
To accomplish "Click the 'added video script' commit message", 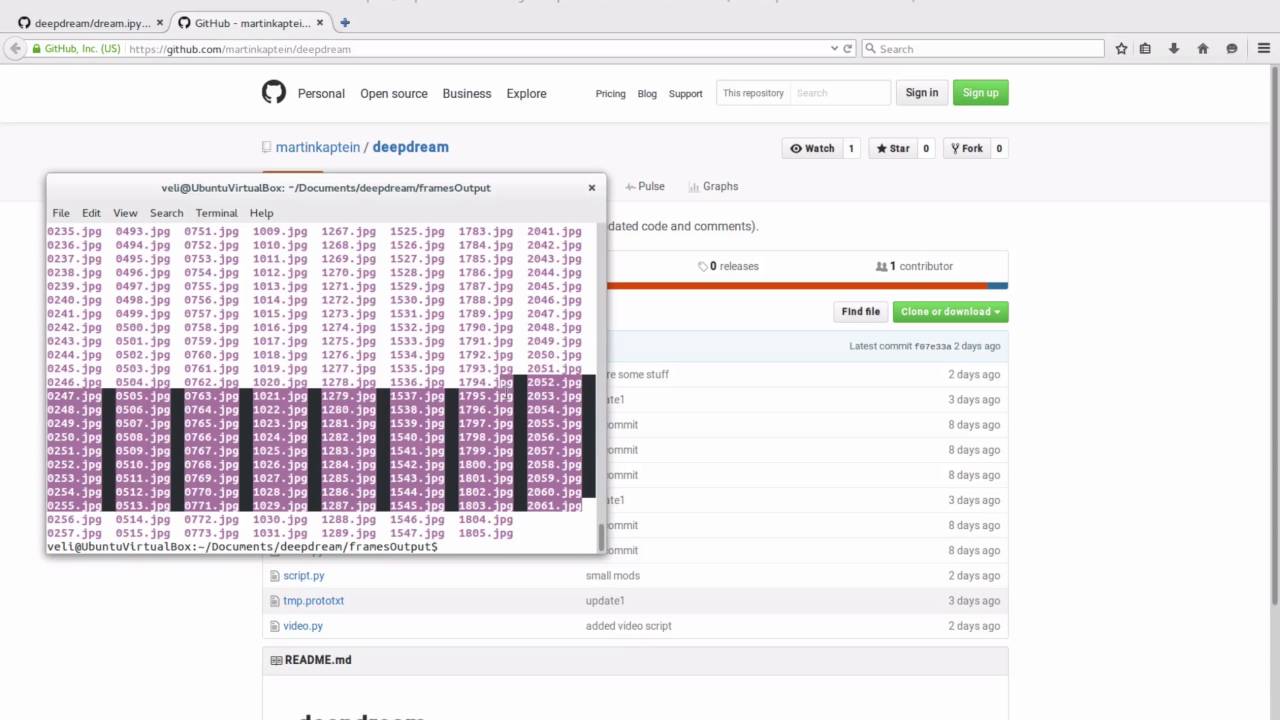I will pos(629,625).
